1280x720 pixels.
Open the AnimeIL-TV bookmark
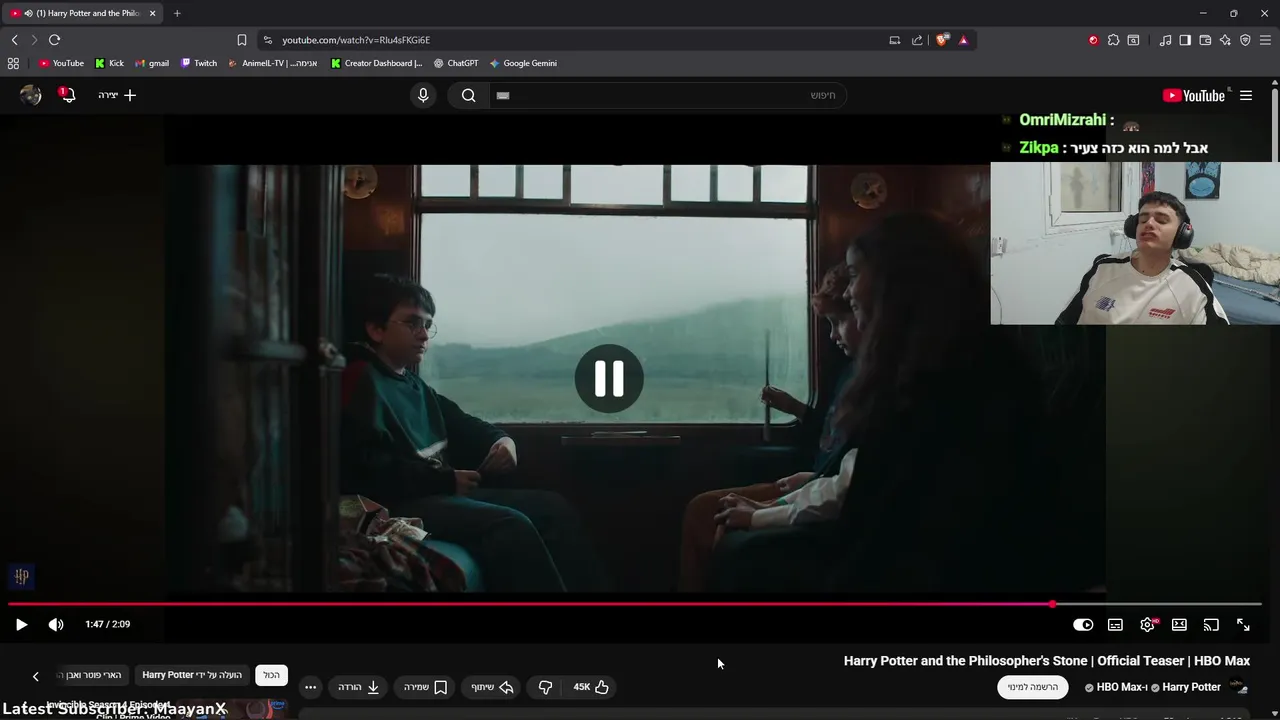click(273, 63)
